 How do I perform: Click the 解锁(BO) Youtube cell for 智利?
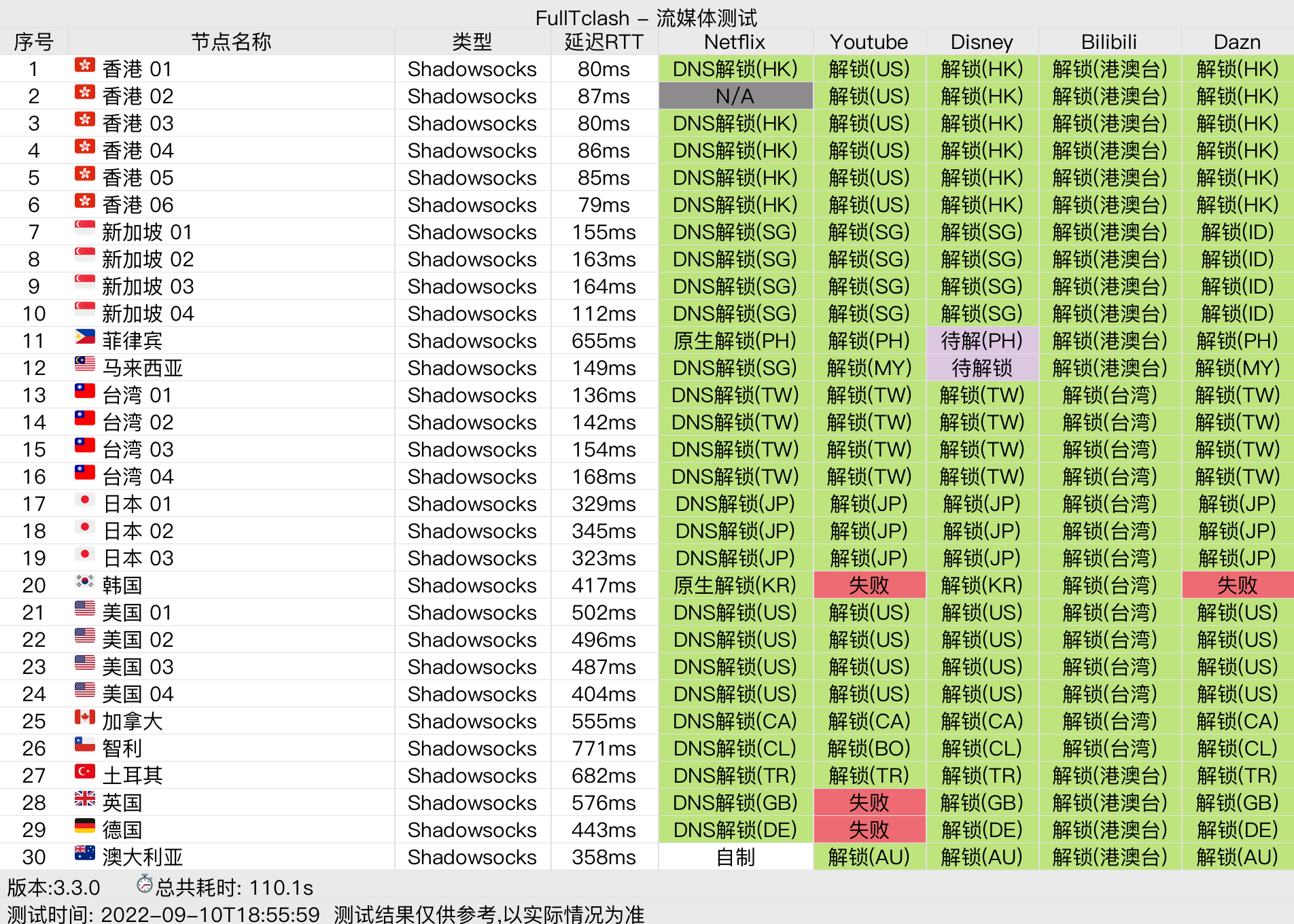[x=869, y=748]
